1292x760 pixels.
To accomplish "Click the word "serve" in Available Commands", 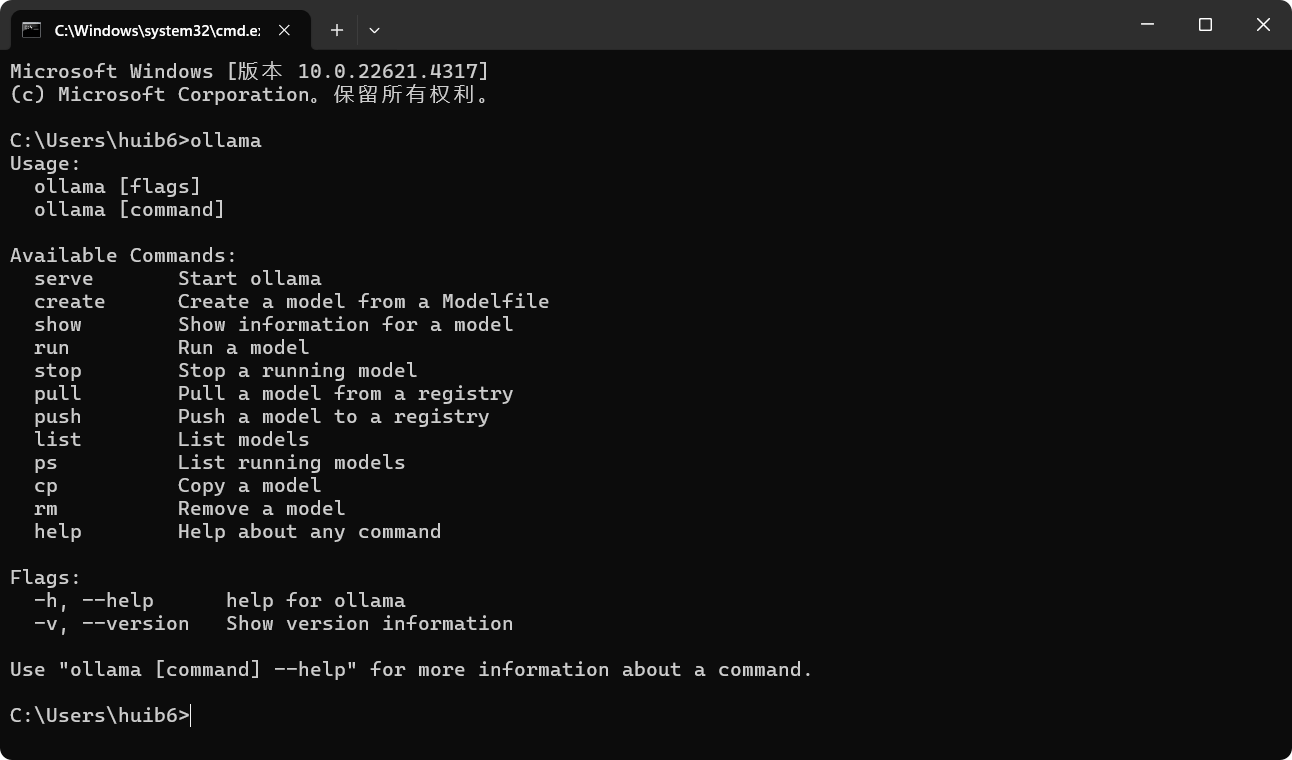I will tap(63, 279).
